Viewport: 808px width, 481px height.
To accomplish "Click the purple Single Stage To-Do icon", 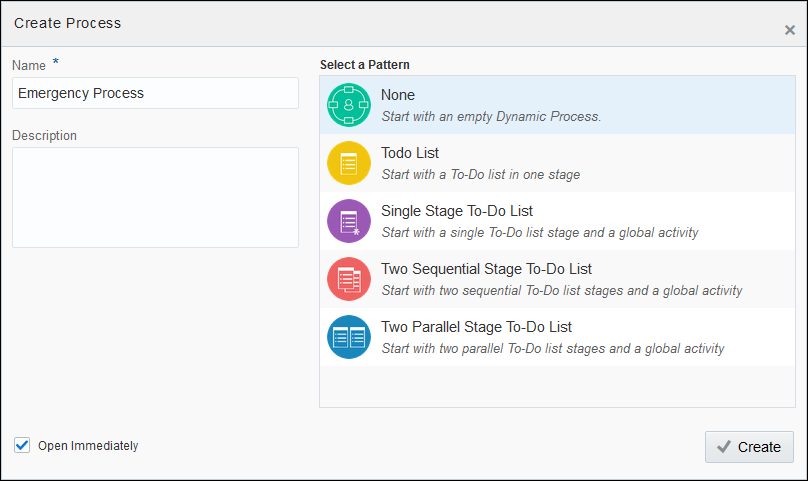I will pyautogui.click(x=348, y=221).
